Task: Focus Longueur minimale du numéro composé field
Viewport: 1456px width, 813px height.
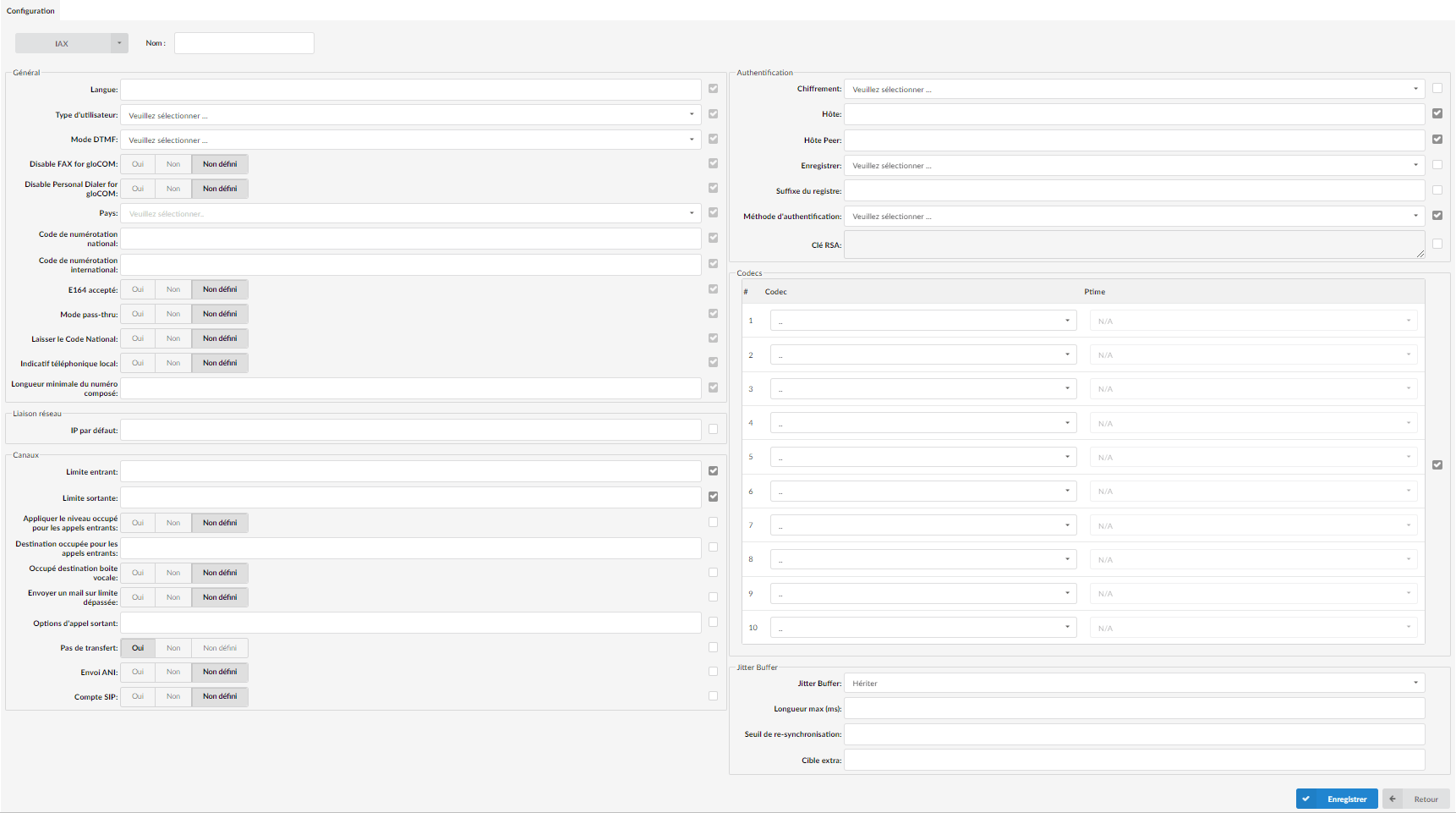Action: pos(411,388)
